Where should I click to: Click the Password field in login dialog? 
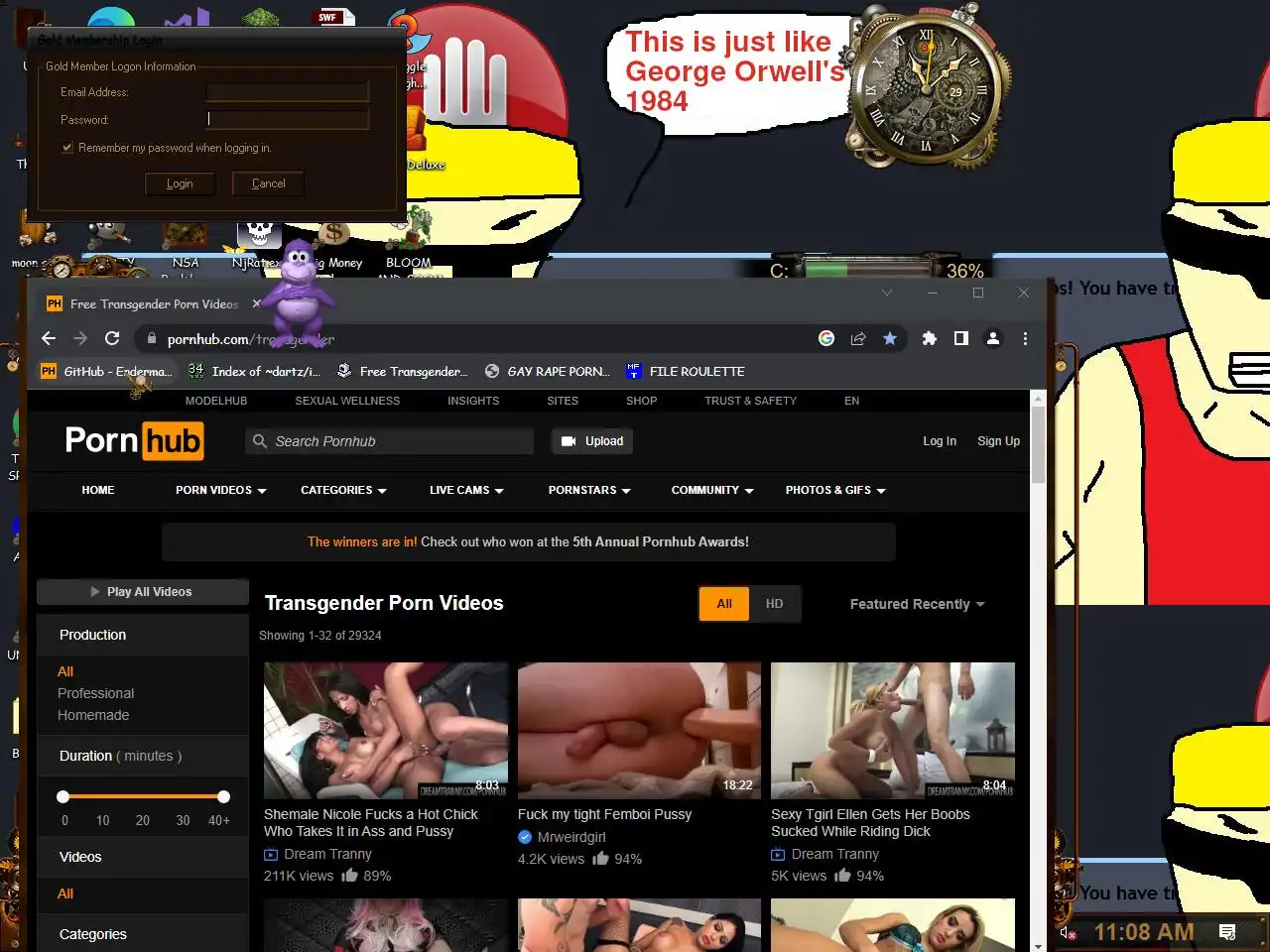(x=288, y=119)
